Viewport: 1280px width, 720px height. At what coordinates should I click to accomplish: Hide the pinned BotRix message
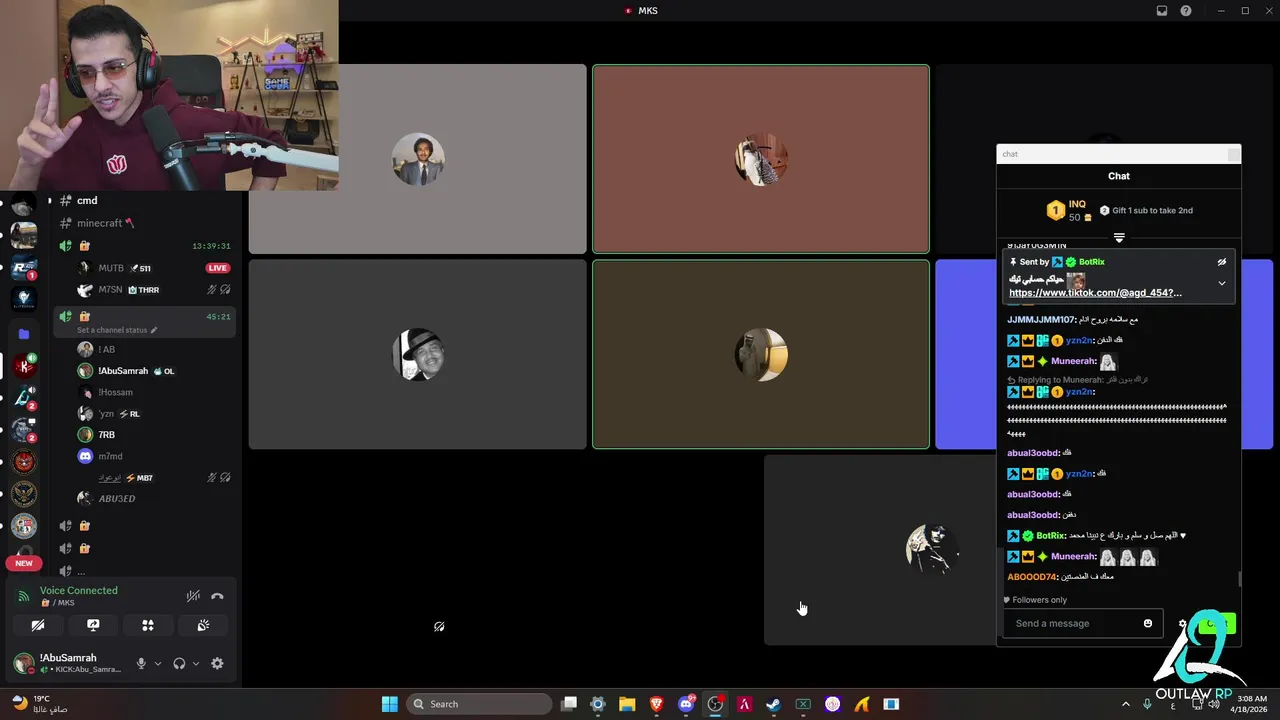[1221, 262]
